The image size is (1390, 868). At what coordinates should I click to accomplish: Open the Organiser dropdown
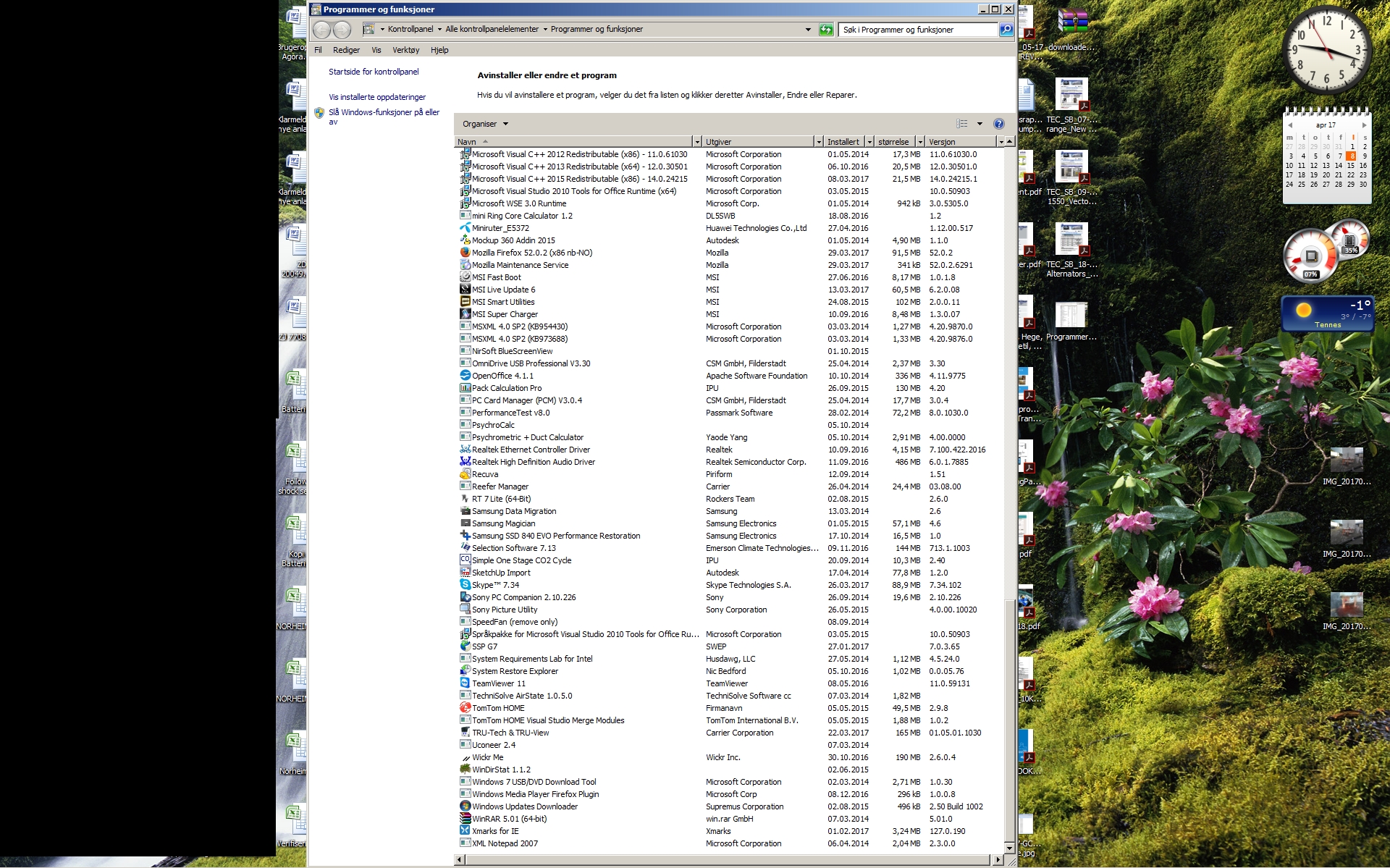486,124
